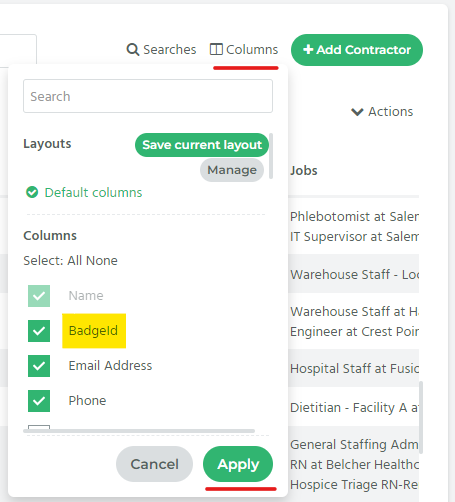The height and width of the screenshot is (502, 455).
Task: Open the Columns menu
Action: (244, 50)
